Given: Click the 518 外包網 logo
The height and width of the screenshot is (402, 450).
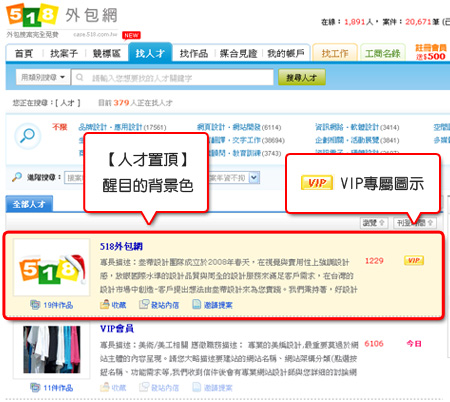Looking at the screenshot, I should pos(62,15).
